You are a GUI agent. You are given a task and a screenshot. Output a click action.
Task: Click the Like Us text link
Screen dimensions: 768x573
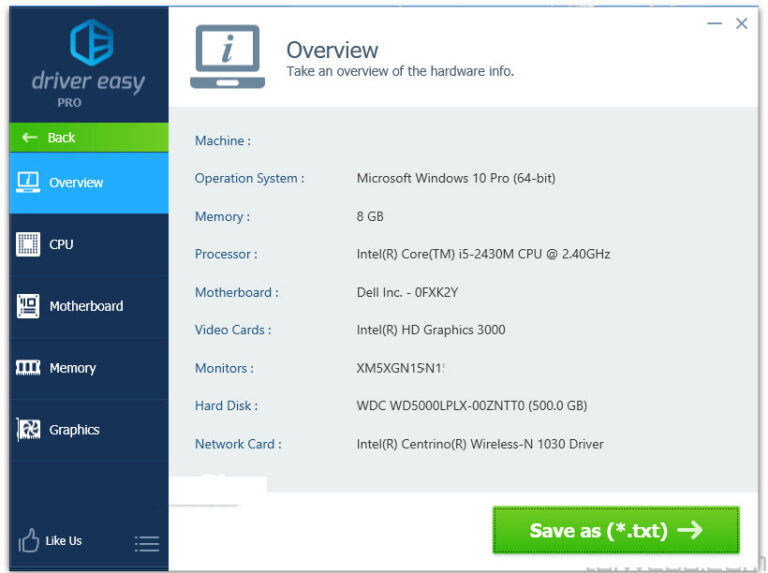pyautogui.click(x=64, y=541)
